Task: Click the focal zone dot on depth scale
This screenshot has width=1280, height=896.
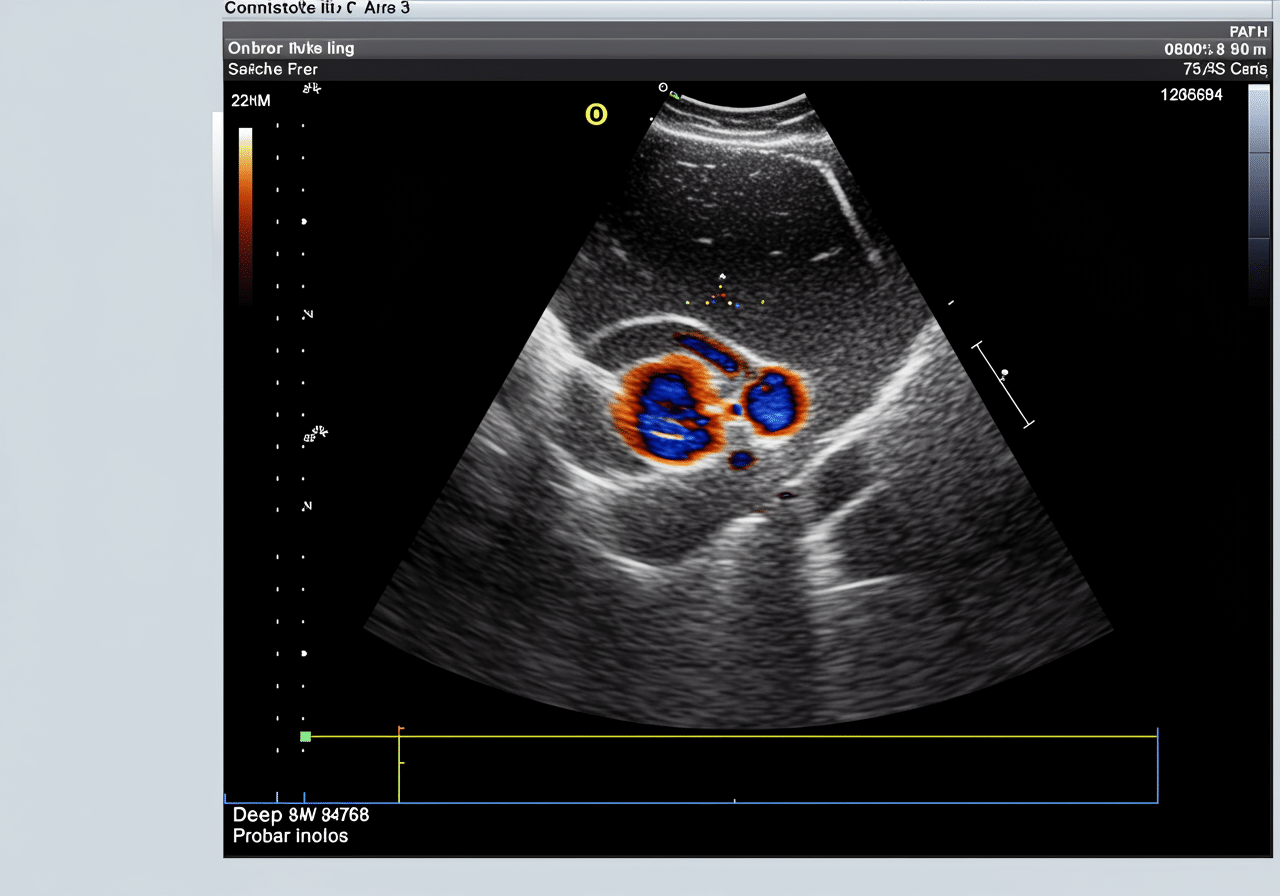Action: pyautogui.click(x=304, y=221)
